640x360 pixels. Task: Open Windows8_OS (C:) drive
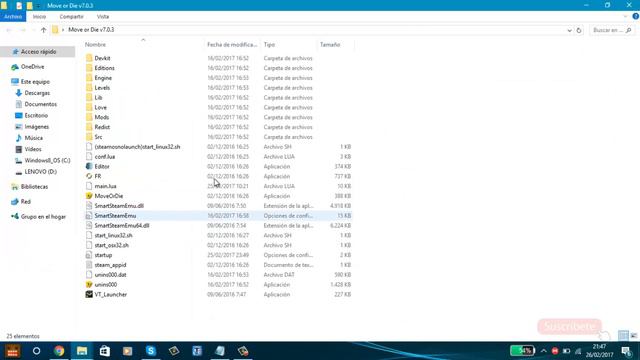(x=47, y=160)
